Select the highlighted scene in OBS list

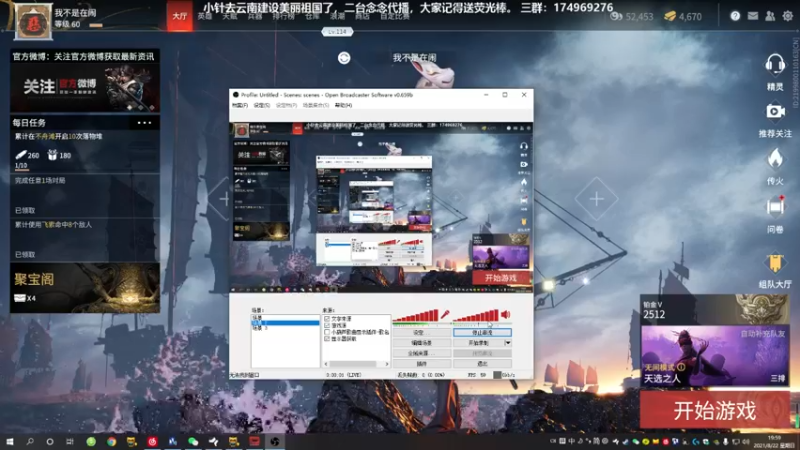[x=285, y=323]
